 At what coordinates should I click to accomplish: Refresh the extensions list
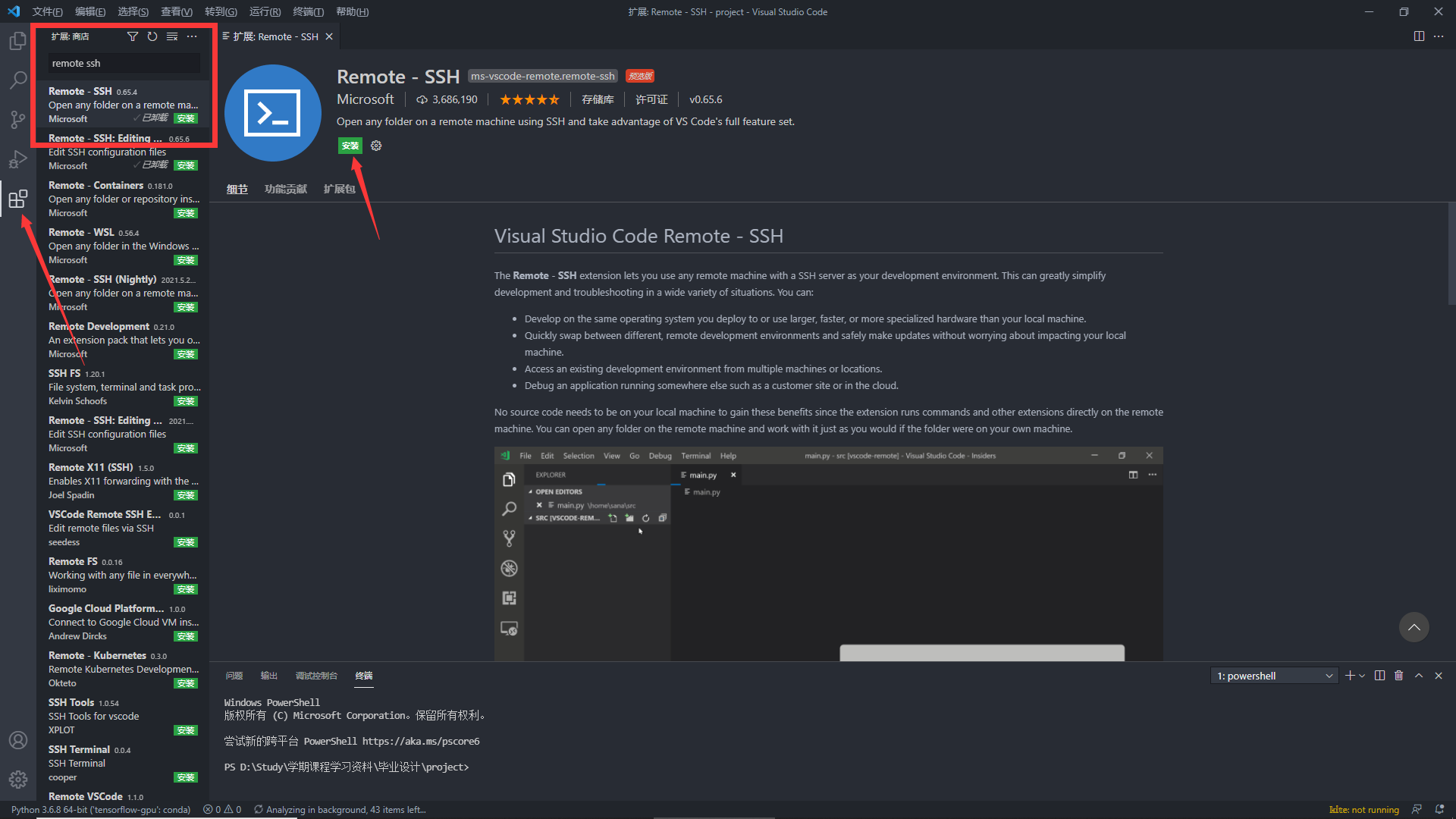coord(152,36)
